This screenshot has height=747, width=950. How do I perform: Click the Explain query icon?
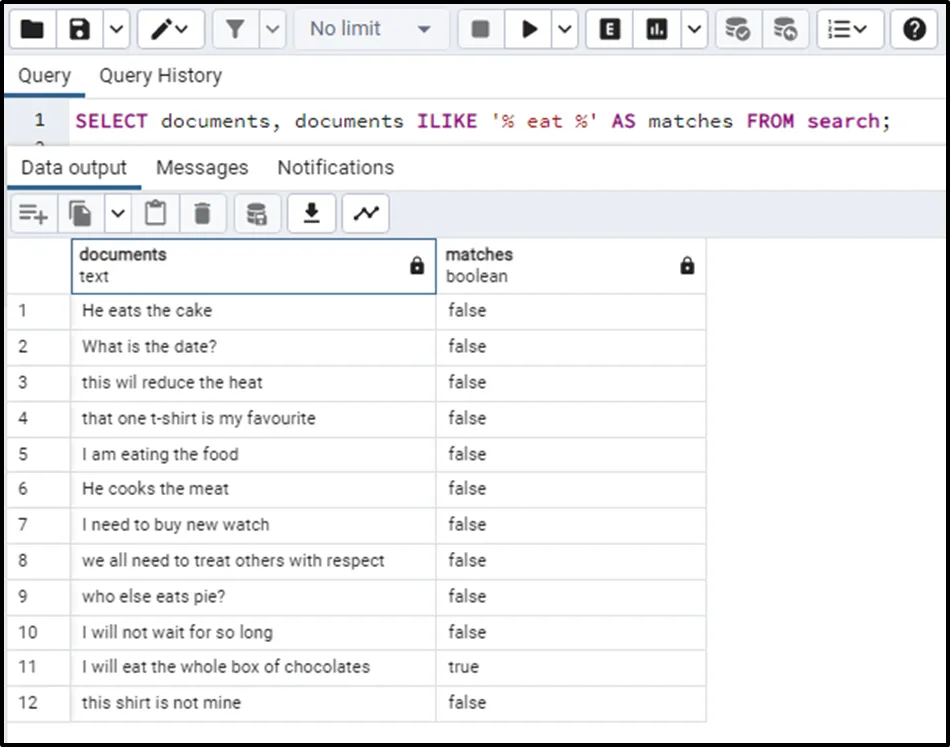click(x=609, y=30)
